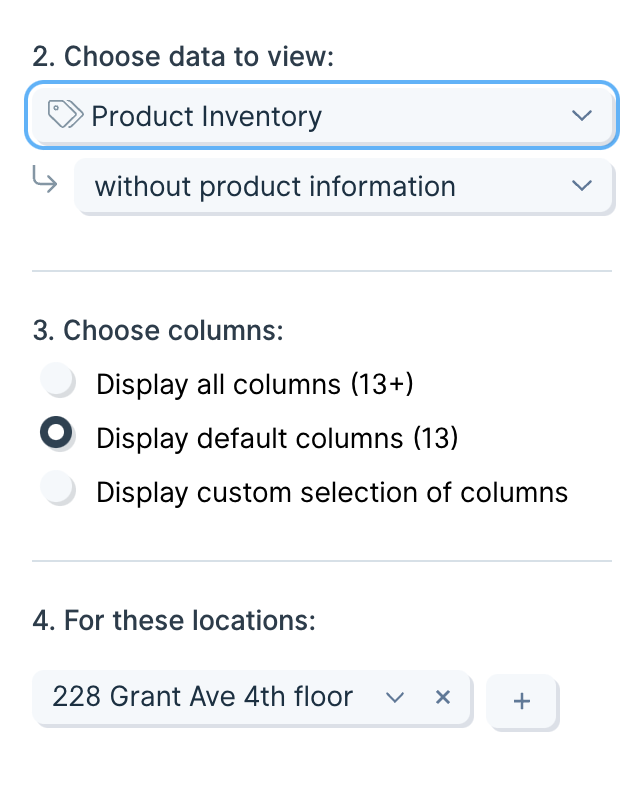Select the 'Display all columns' radio button
The image size is (642, 796).
[57, 379]
